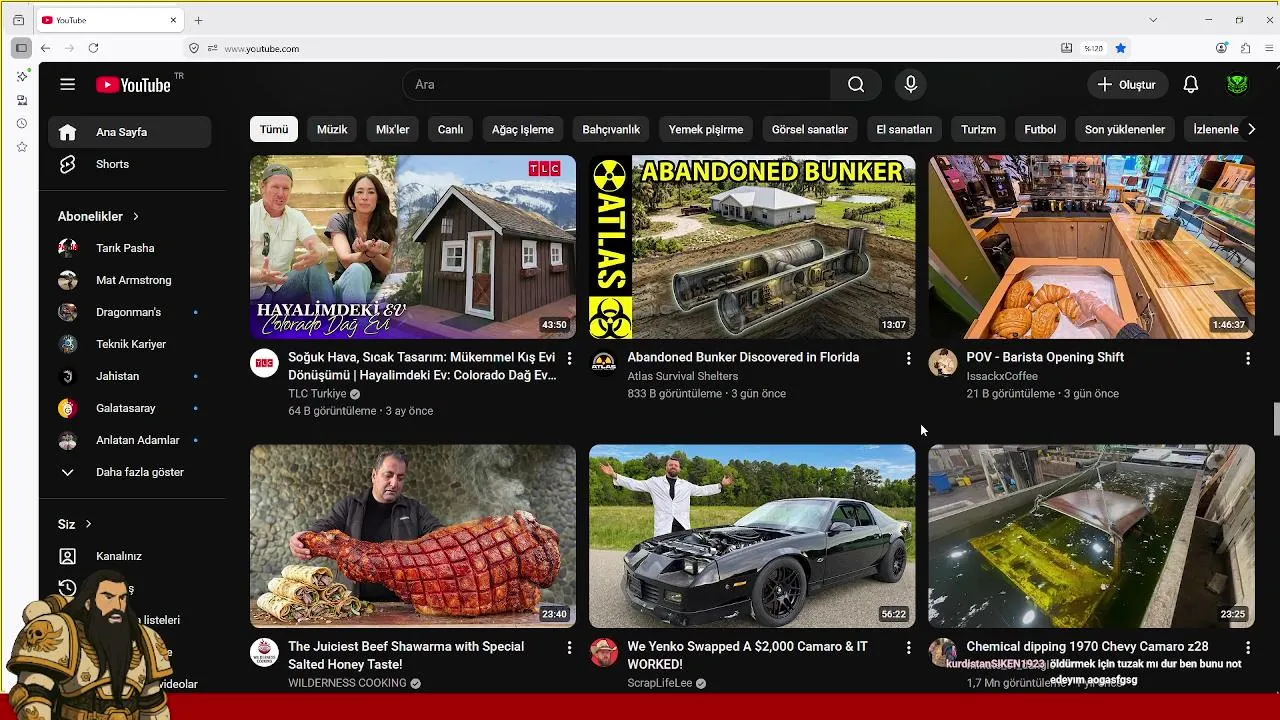Click the browser bookmark star icon

[1120, 48]
